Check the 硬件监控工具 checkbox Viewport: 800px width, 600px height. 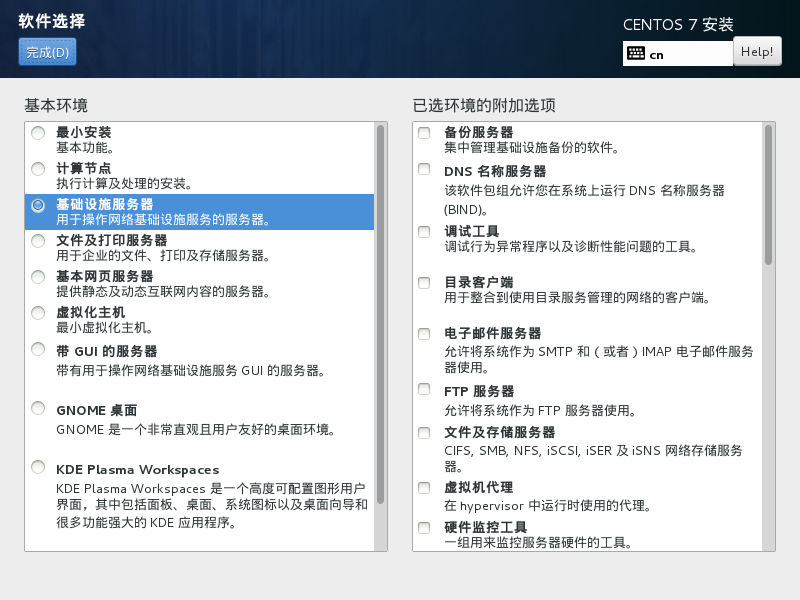[x=424, y=528]
